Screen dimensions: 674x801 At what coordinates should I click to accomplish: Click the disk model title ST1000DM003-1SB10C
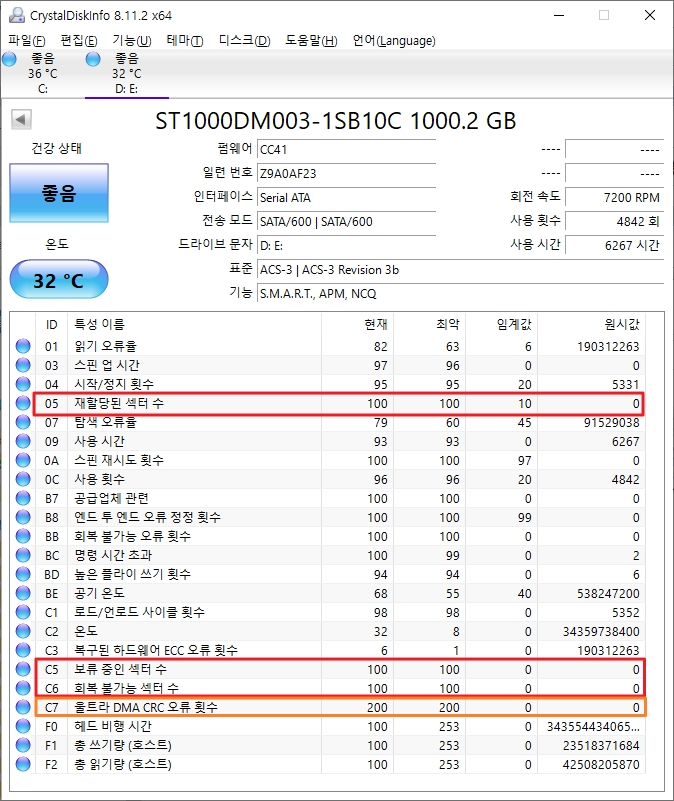278,121
